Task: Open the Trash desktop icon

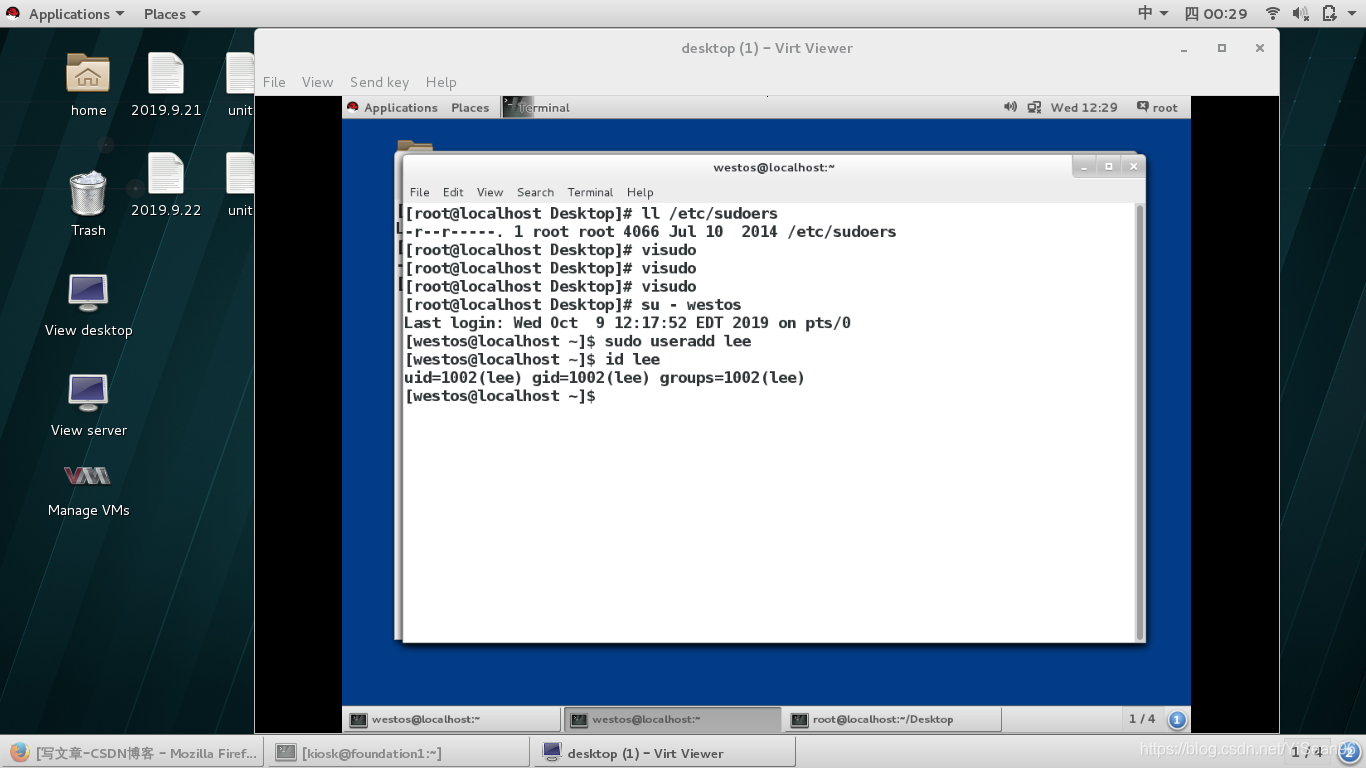Action: [88, 203]
